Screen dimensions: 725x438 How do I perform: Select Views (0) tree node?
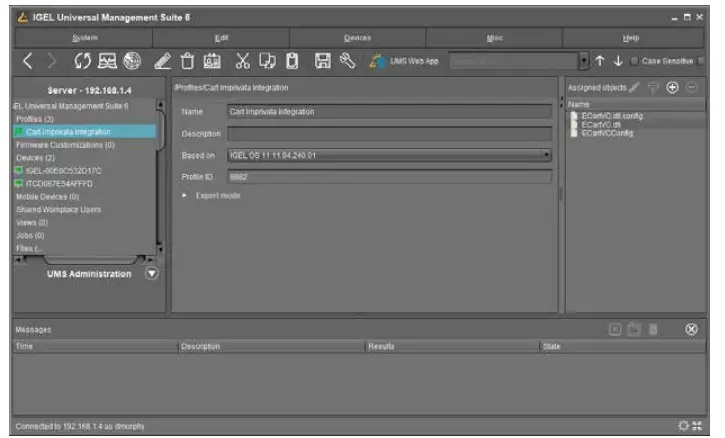[32, 222]
